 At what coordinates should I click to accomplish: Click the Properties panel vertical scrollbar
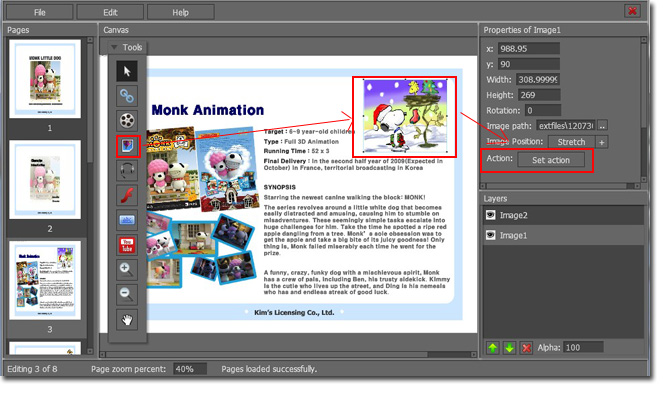click(643, 109)
